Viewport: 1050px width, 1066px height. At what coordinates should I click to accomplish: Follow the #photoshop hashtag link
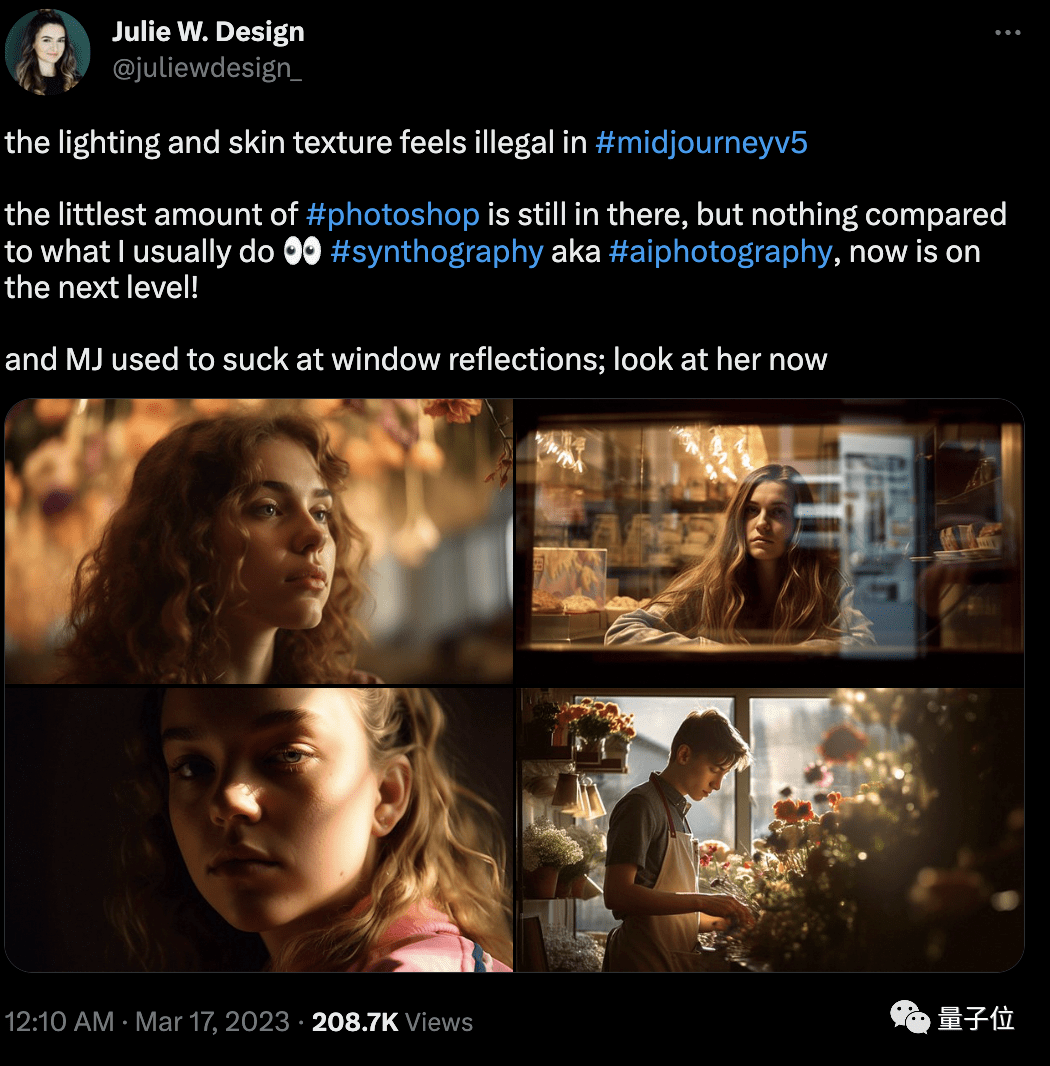pyautogui.click(x=392, y=215)
